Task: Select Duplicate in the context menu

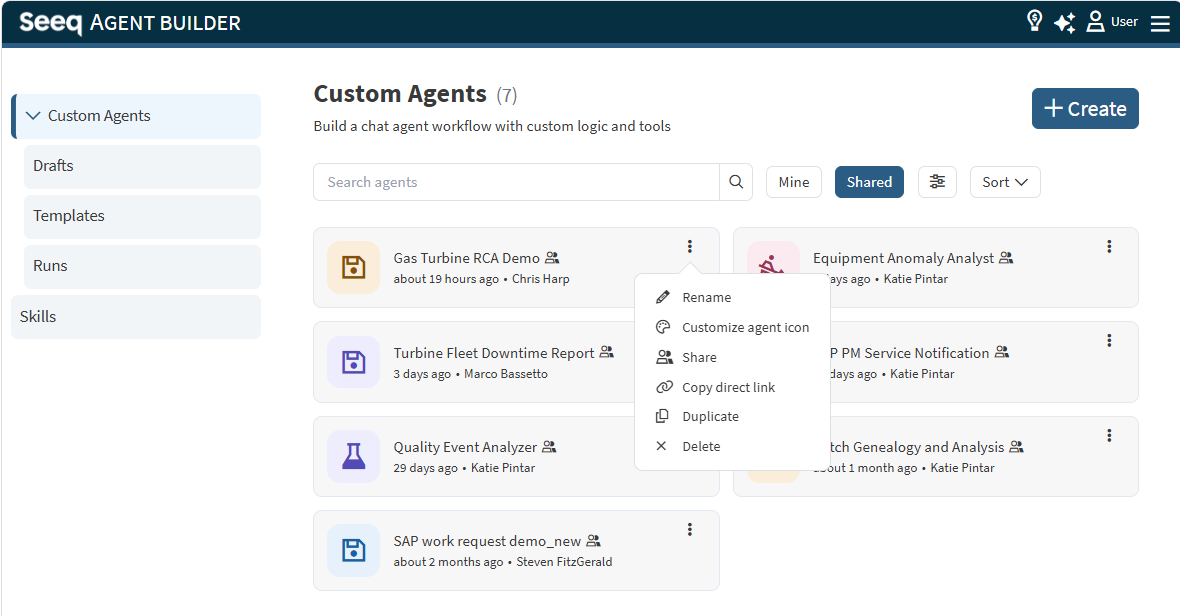Action: (732, 417)
